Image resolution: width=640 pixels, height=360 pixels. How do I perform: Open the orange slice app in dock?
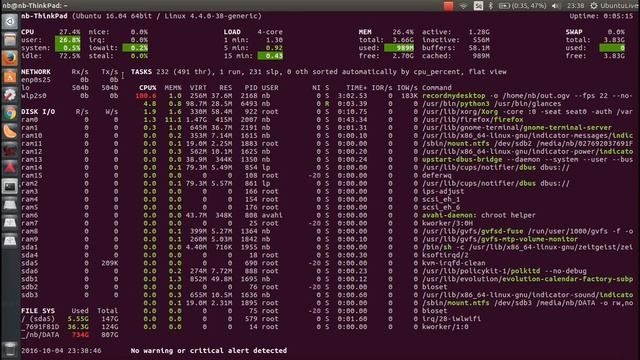pyautogui.click(x=10, y=131)
